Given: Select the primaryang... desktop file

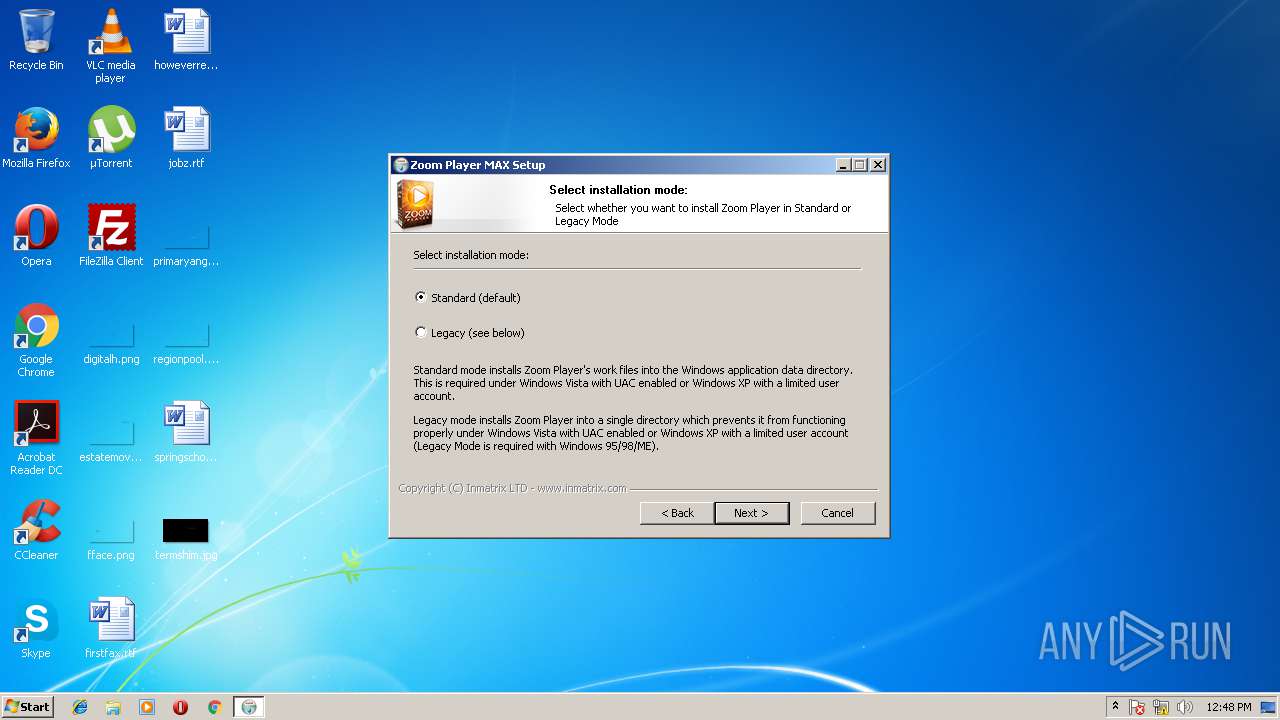Looking at the screenshot, I should [186, 244].
